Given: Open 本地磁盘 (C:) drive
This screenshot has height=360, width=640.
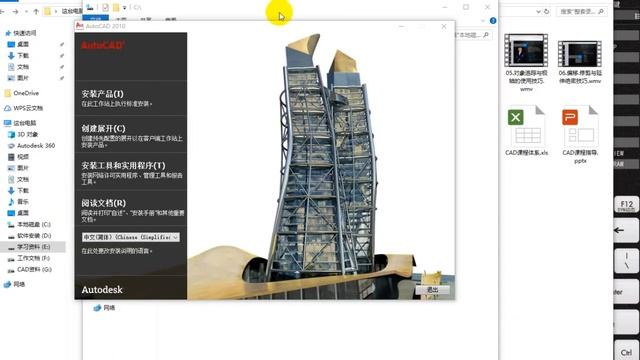Looking at the screenshot, I should [33, 224].
